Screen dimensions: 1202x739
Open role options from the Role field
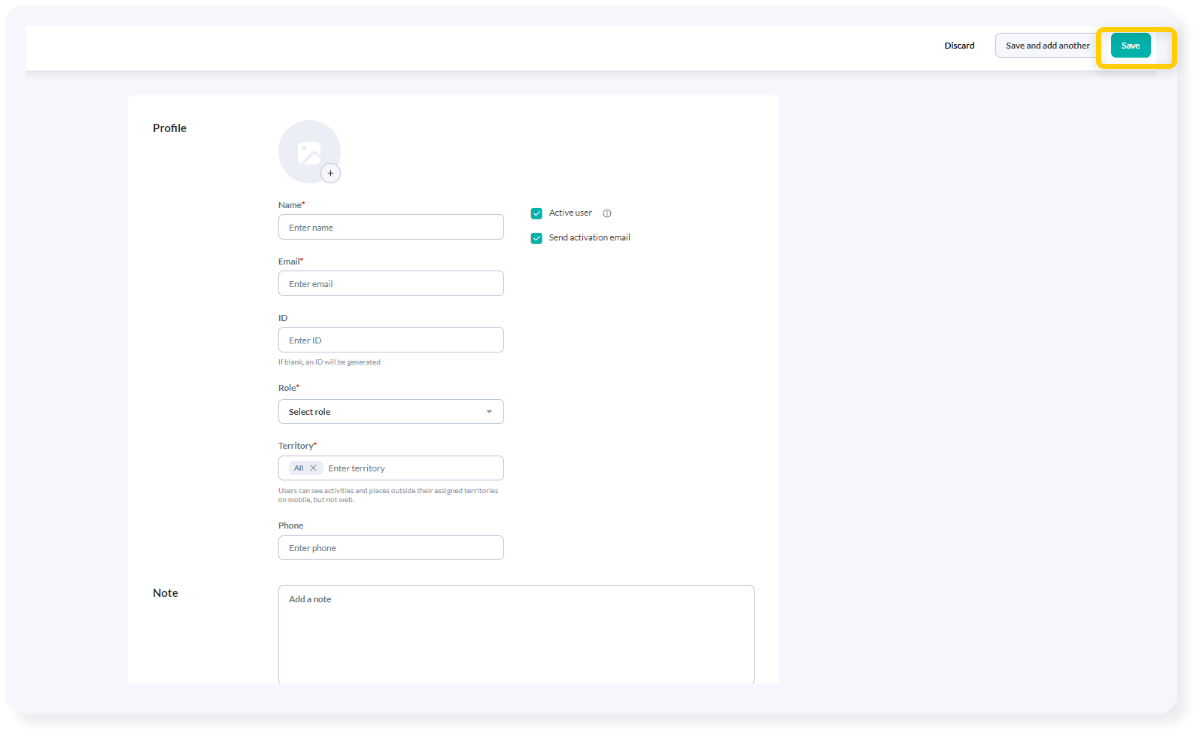[x=390, y=411]
